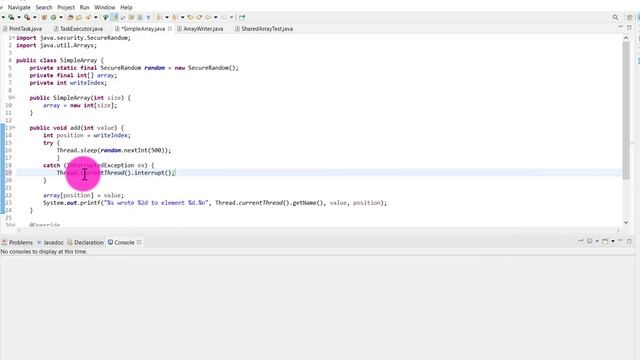Toggle the highlighted Mark Occurrences button
Image resolution: width=640 pixels, height=360 pixels.
coord(114,17)
